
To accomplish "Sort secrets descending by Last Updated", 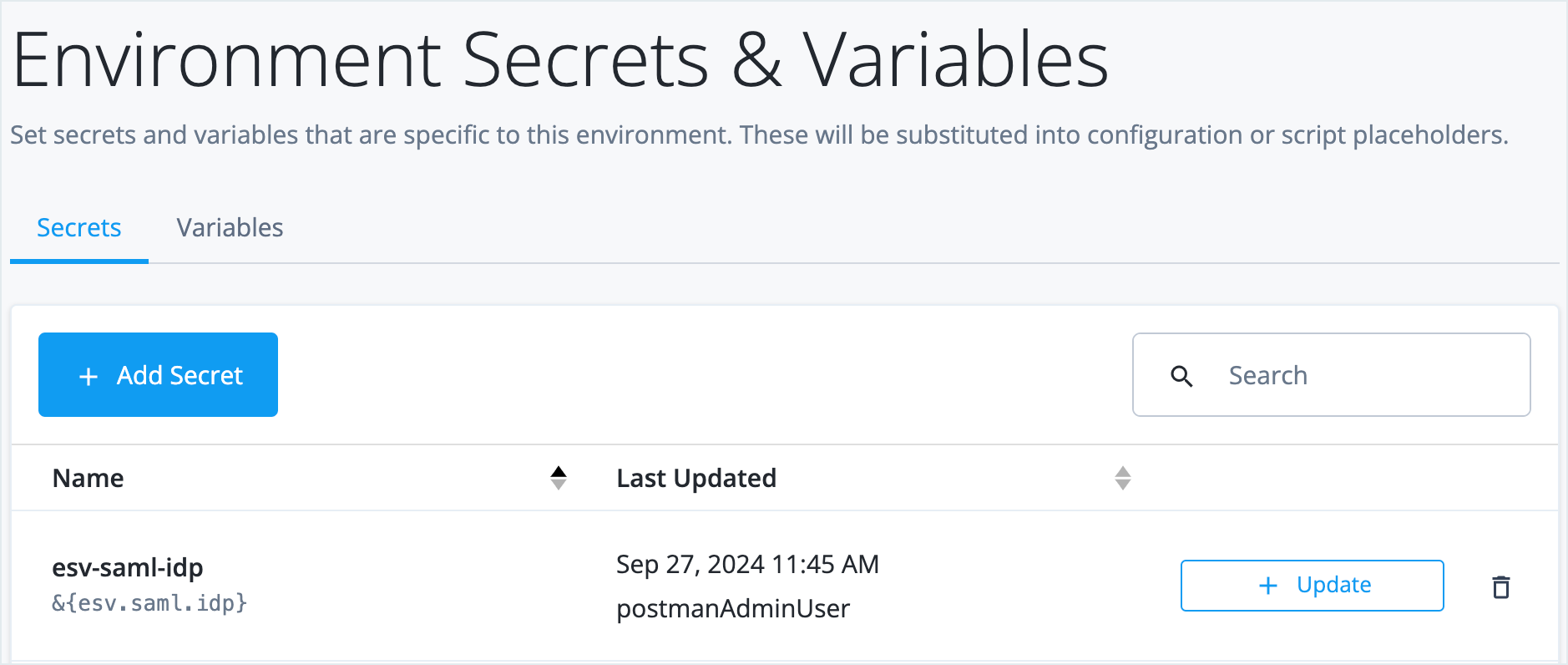I will pyautogui.click(x=1124, y=485).
